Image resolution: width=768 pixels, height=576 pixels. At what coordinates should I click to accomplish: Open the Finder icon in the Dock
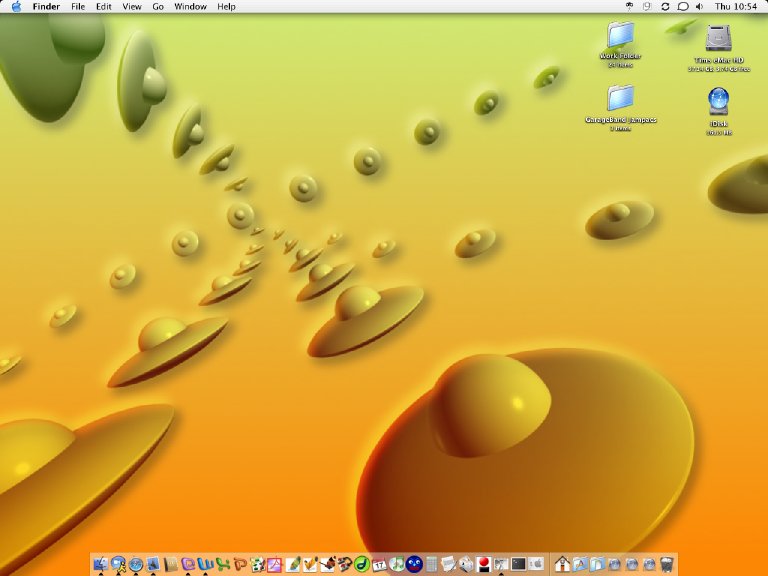pyautogui.click(x=101, y=564)
